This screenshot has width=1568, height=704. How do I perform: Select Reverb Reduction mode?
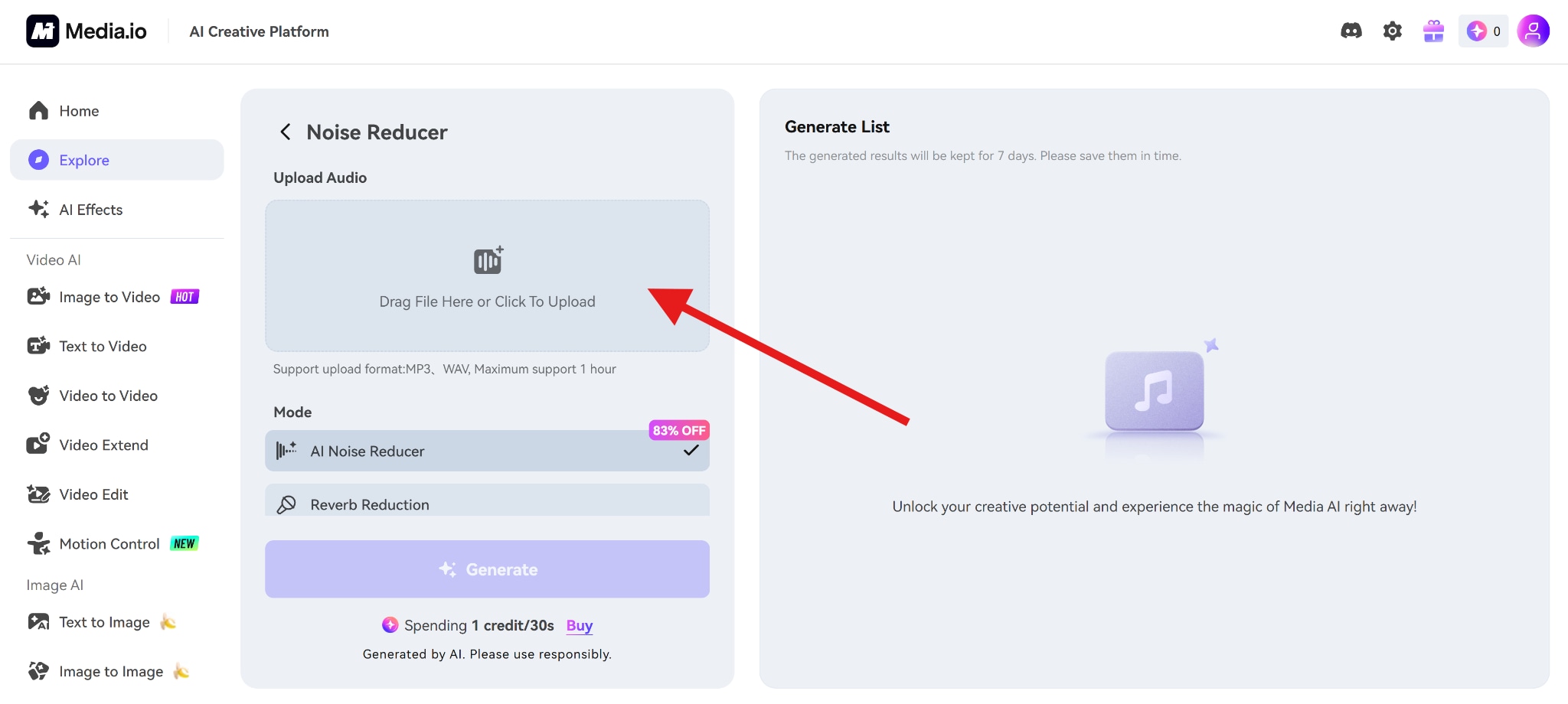(487, 503)
